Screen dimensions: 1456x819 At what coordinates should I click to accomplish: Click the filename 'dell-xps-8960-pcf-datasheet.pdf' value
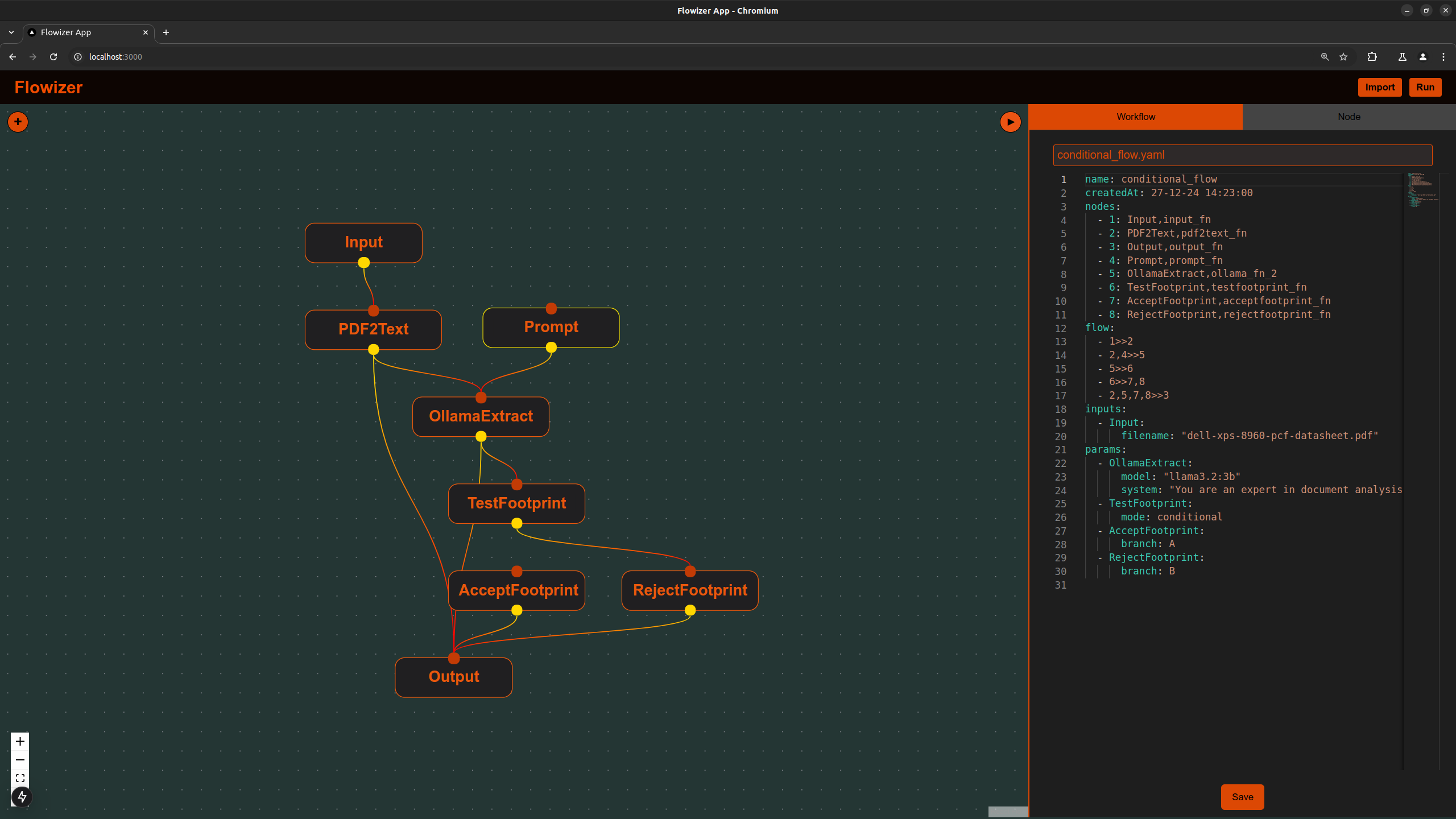click(1280, 436)
